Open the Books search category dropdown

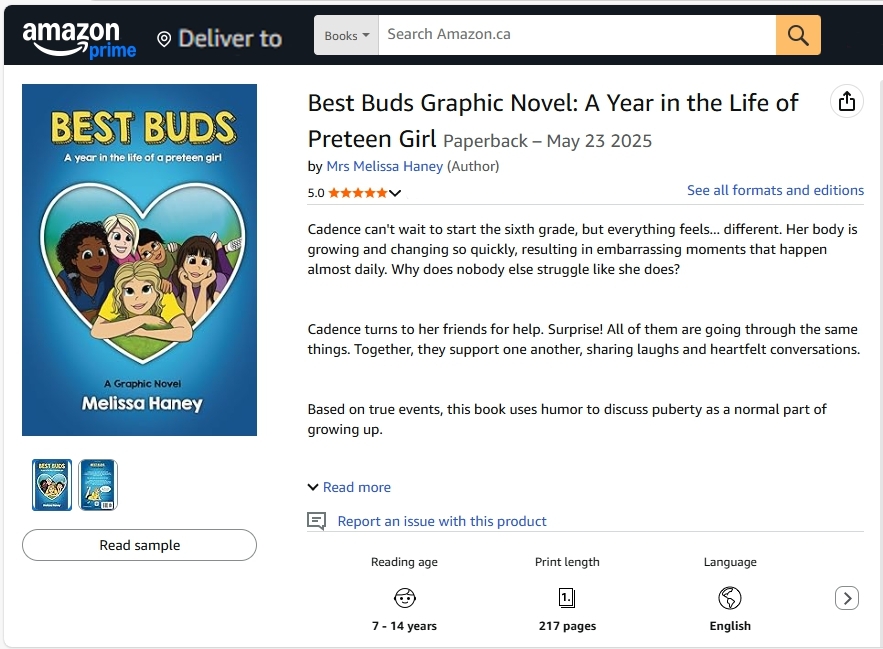pos(347,35)
